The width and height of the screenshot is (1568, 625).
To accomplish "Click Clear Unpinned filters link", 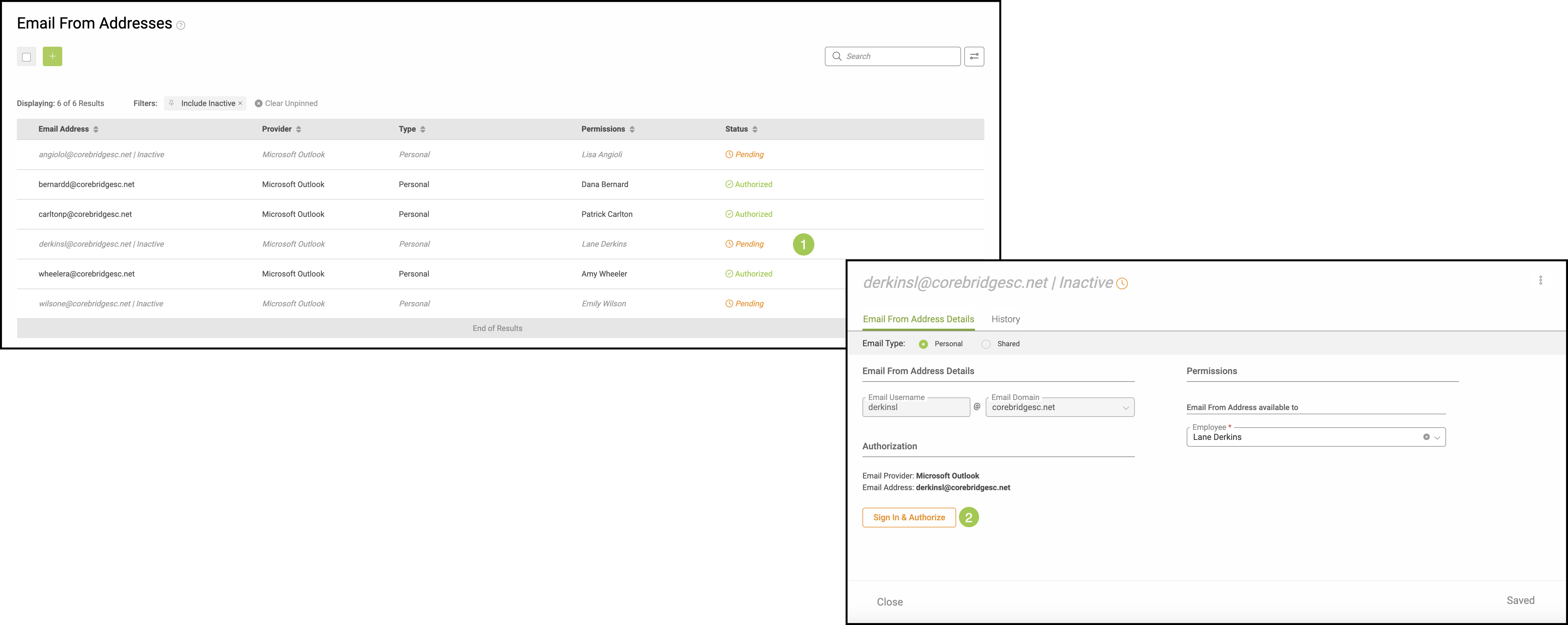I will pyautogui.click(x=286, y=103).
